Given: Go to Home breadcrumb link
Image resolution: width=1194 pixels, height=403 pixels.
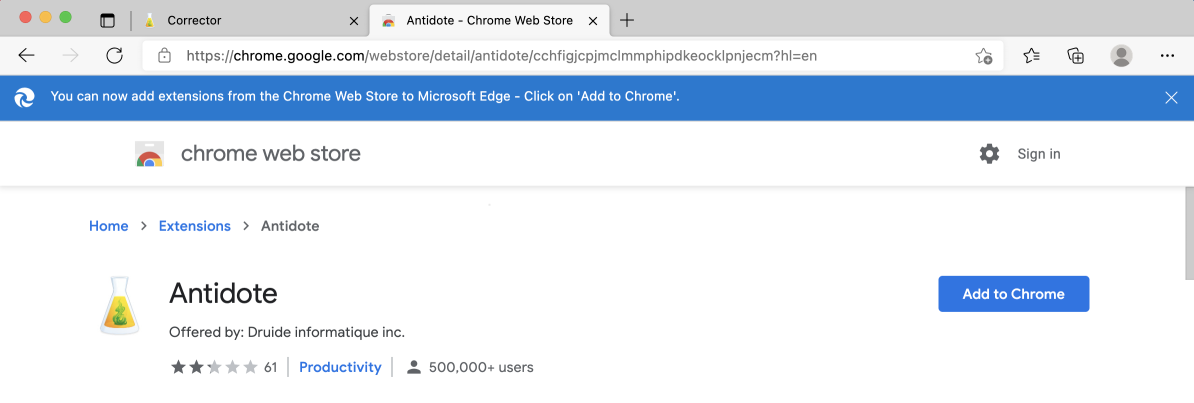Looking at the screenshot, I should click(x=108, y=226).
